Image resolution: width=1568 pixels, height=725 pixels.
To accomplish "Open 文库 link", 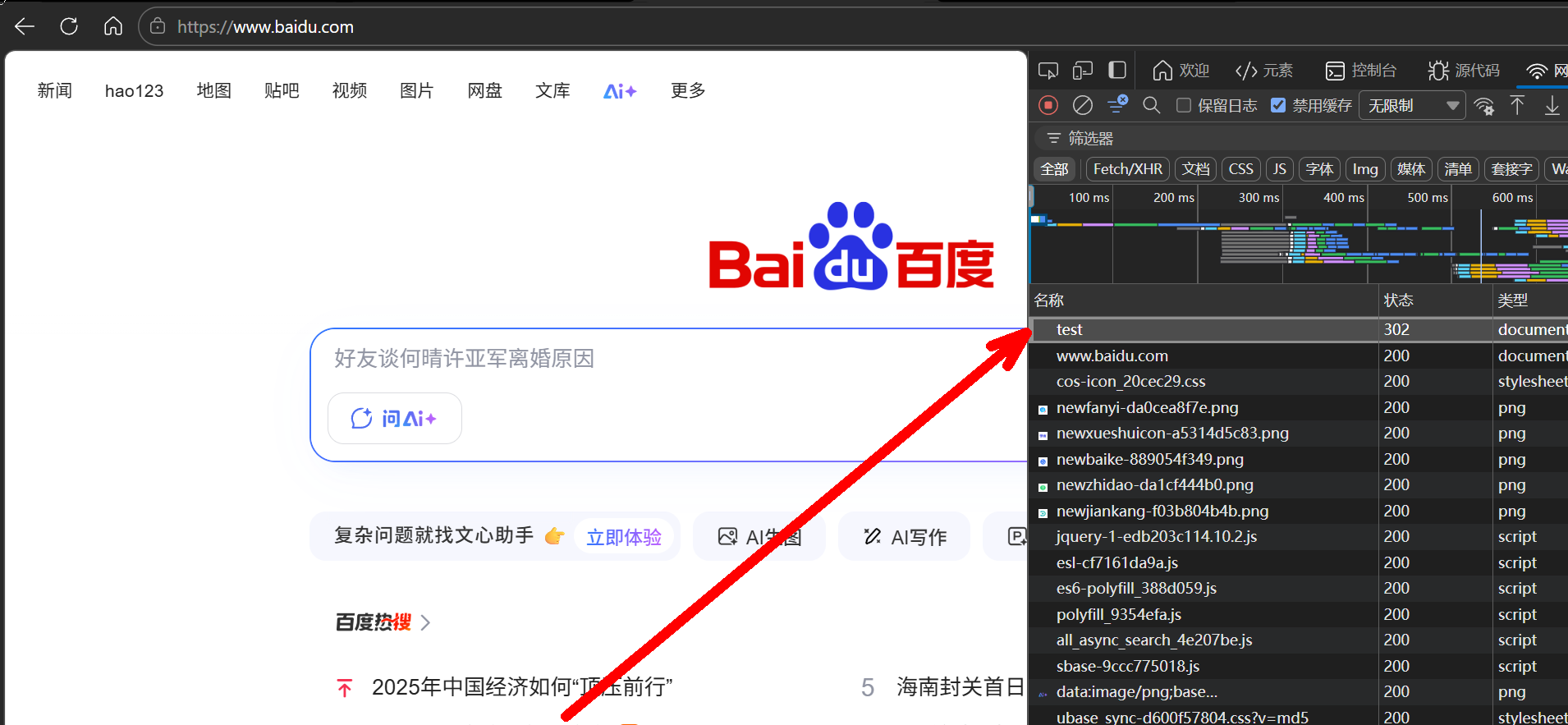I will tap(552, 90).
